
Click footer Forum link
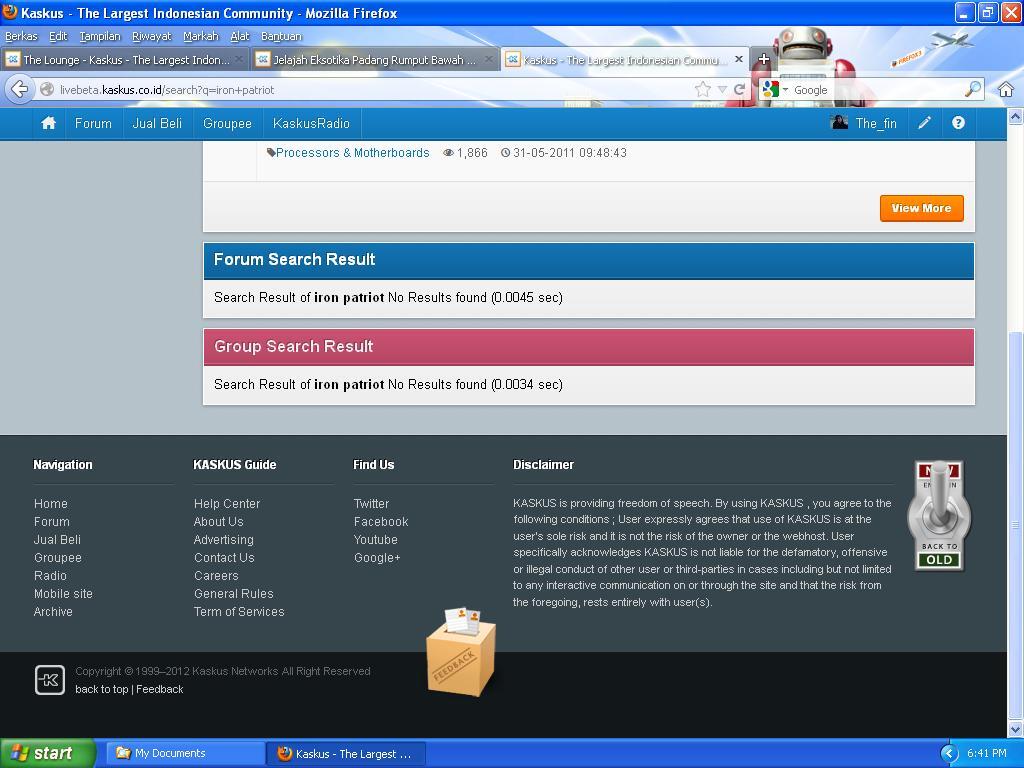52,521
